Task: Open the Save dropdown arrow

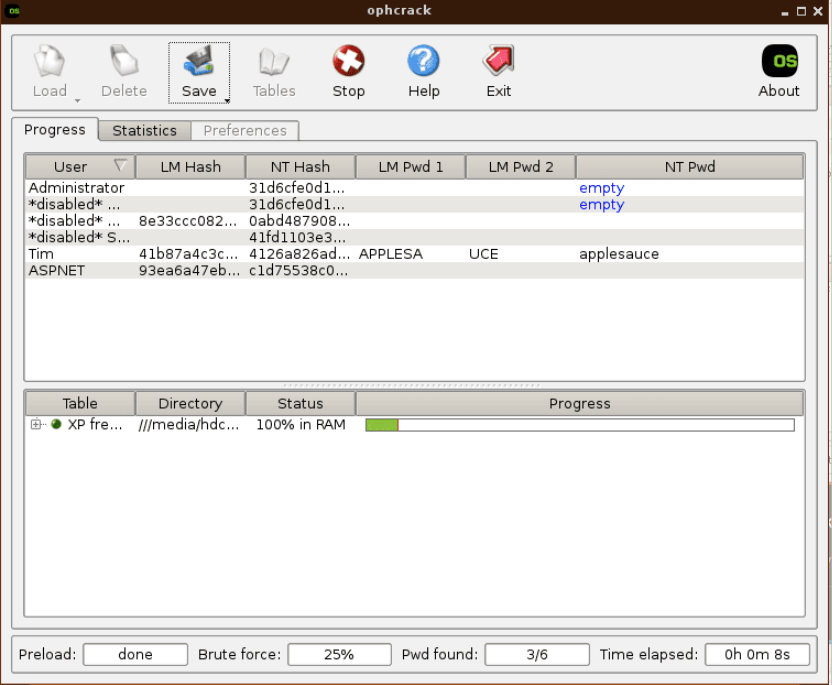Action: tap(227, 100)
